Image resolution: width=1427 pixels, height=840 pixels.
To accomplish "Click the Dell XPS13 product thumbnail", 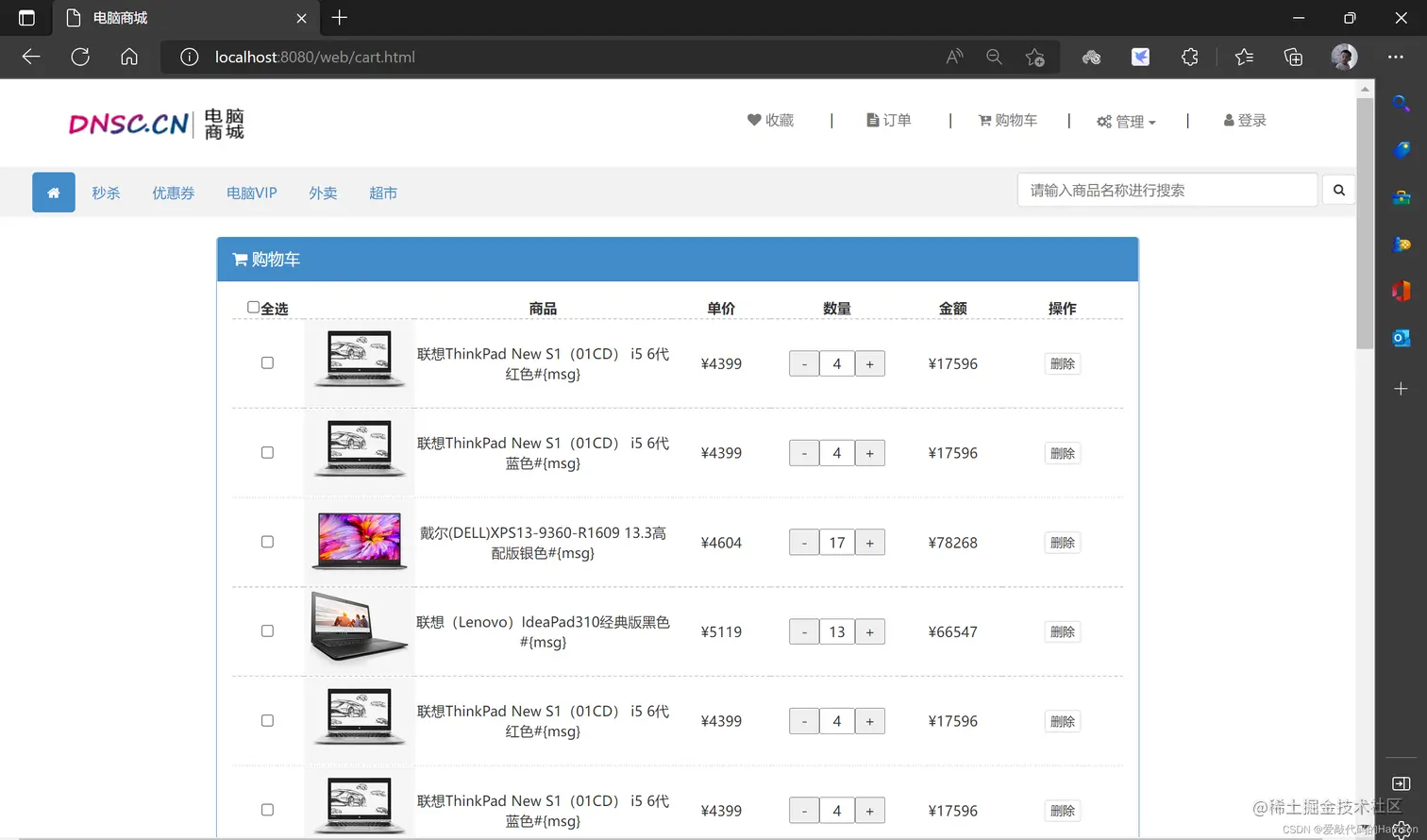I will point(360,542).
